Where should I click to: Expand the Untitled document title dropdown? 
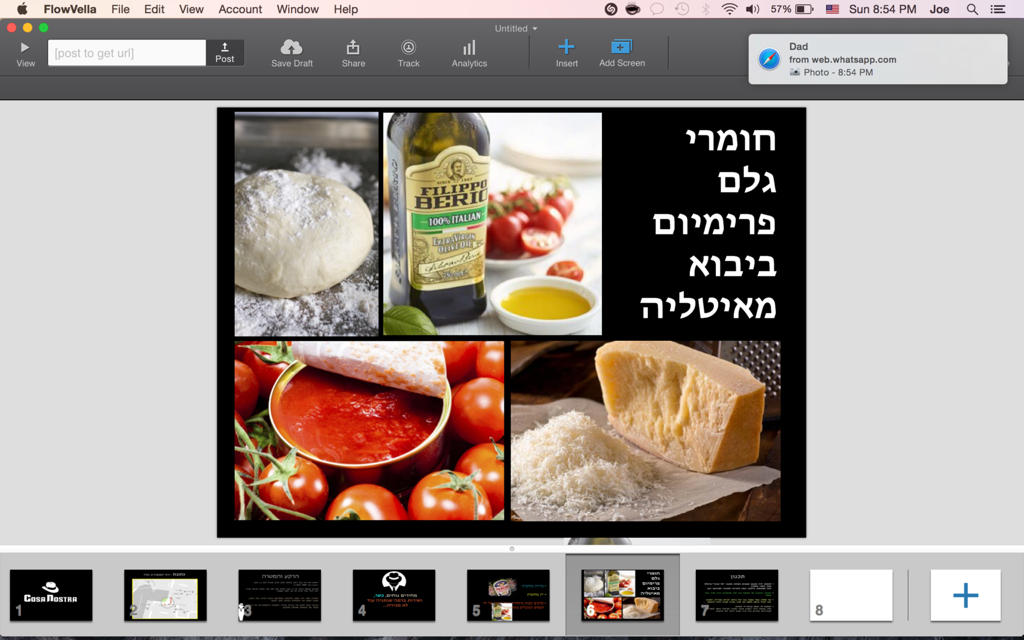click(516, 28)
